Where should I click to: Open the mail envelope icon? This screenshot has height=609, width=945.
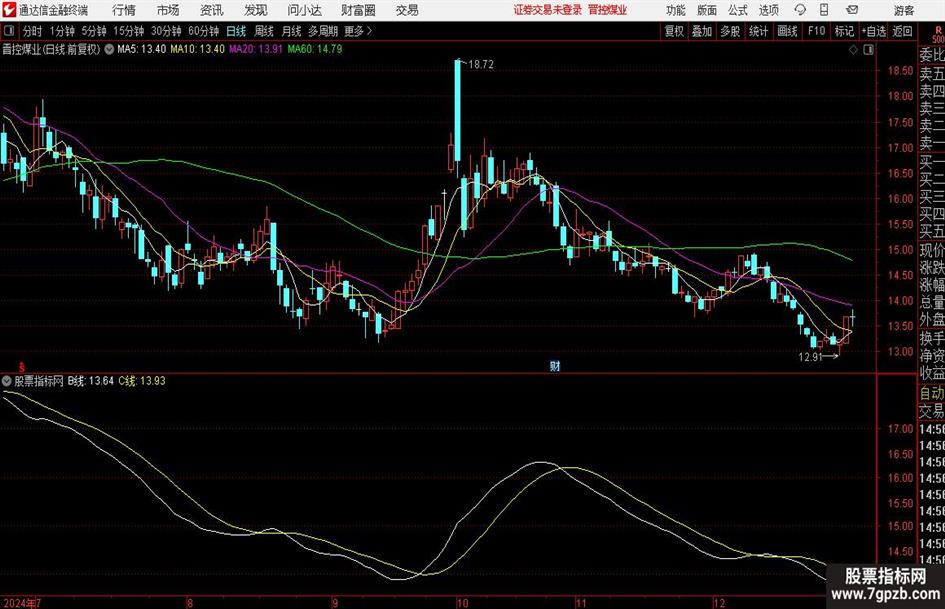852,10
